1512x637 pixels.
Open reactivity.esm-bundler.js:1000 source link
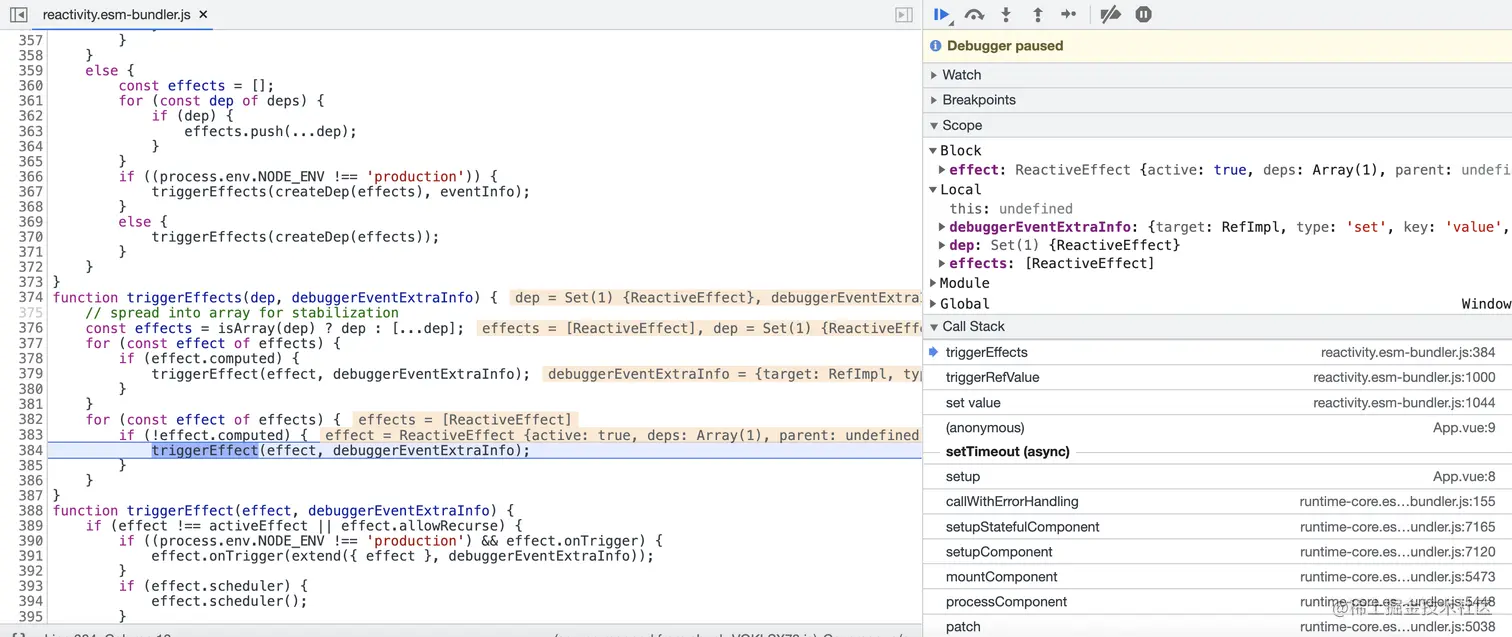(x=1404, y=377)
